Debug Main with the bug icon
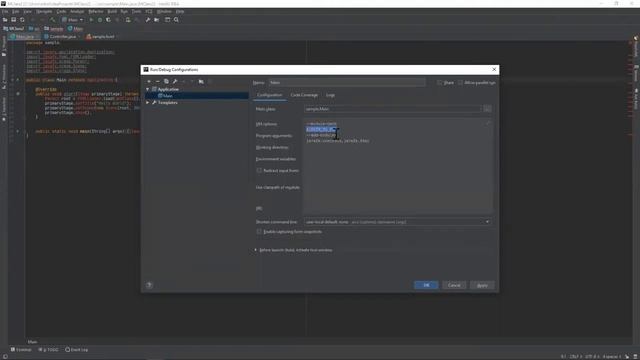The height and width of the screenshot is (360, 640). (x=100, y=20)
